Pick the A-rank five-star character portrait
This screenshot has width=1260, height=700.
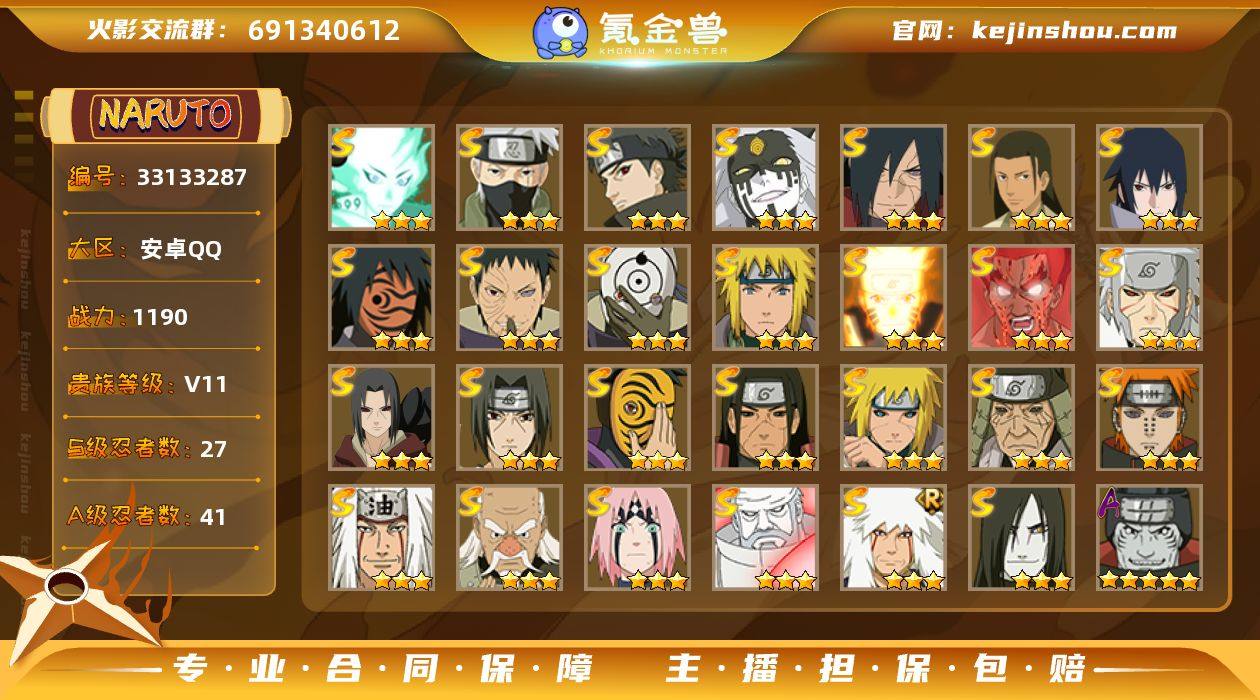pos(1149,538)
